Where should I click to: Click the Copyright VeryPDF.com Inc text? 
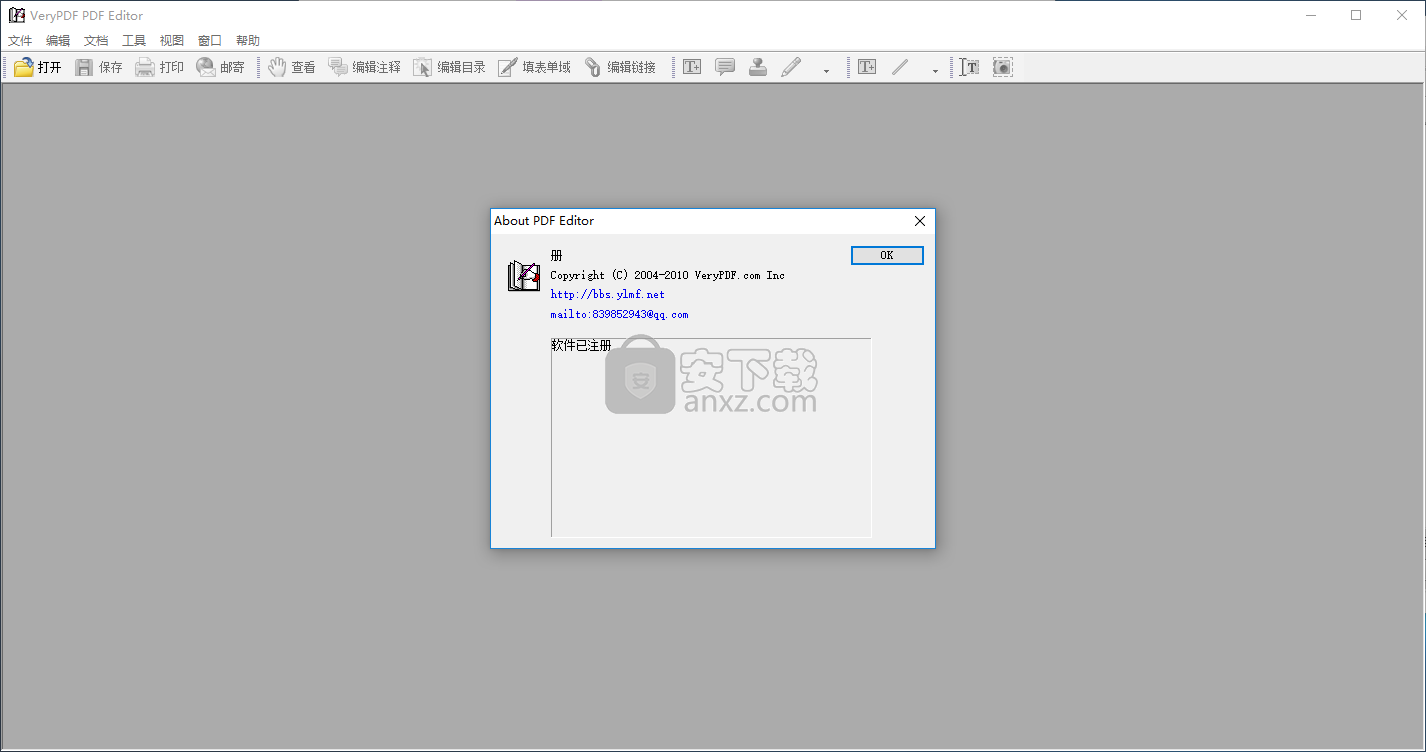(667, 275)
